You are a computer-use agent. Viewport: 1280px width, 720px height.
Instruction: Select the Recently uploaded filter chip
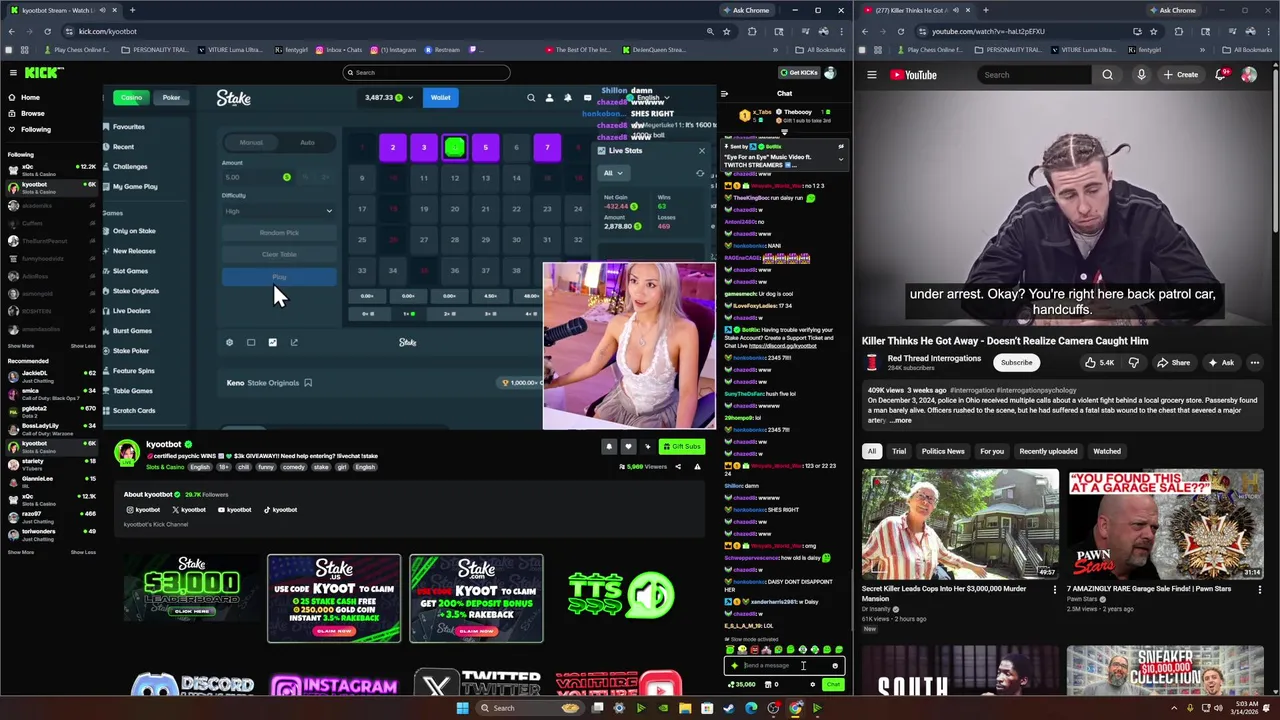(x=1048, y=451)
